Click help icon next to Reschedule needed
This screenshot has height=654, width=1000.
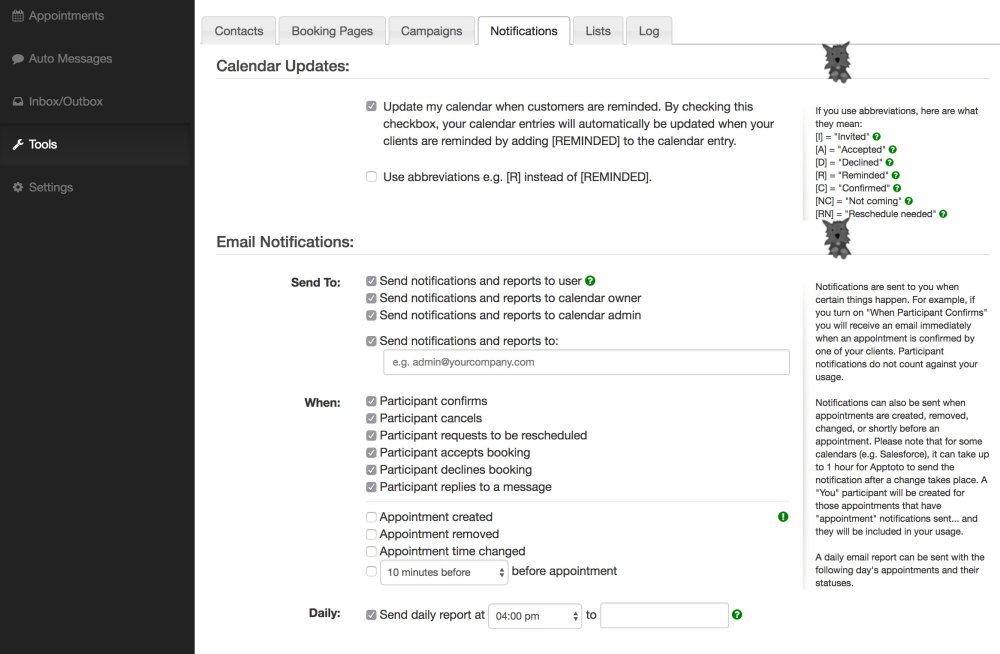click(943, 214)
